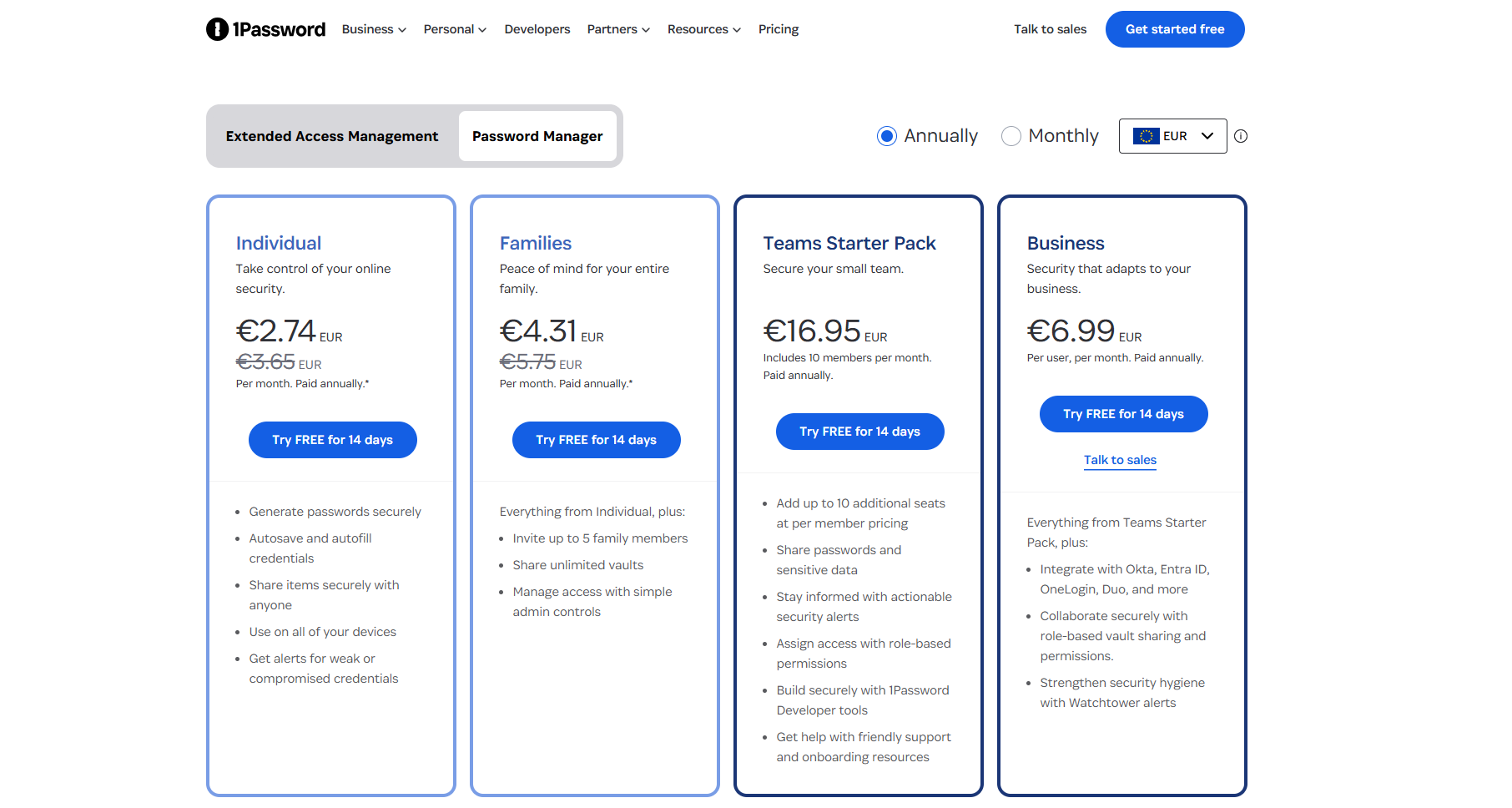This screenshot has width=1512, height=808.
Task: Click 'Share unlimited vaults' feature
Action: pos(577,565)
